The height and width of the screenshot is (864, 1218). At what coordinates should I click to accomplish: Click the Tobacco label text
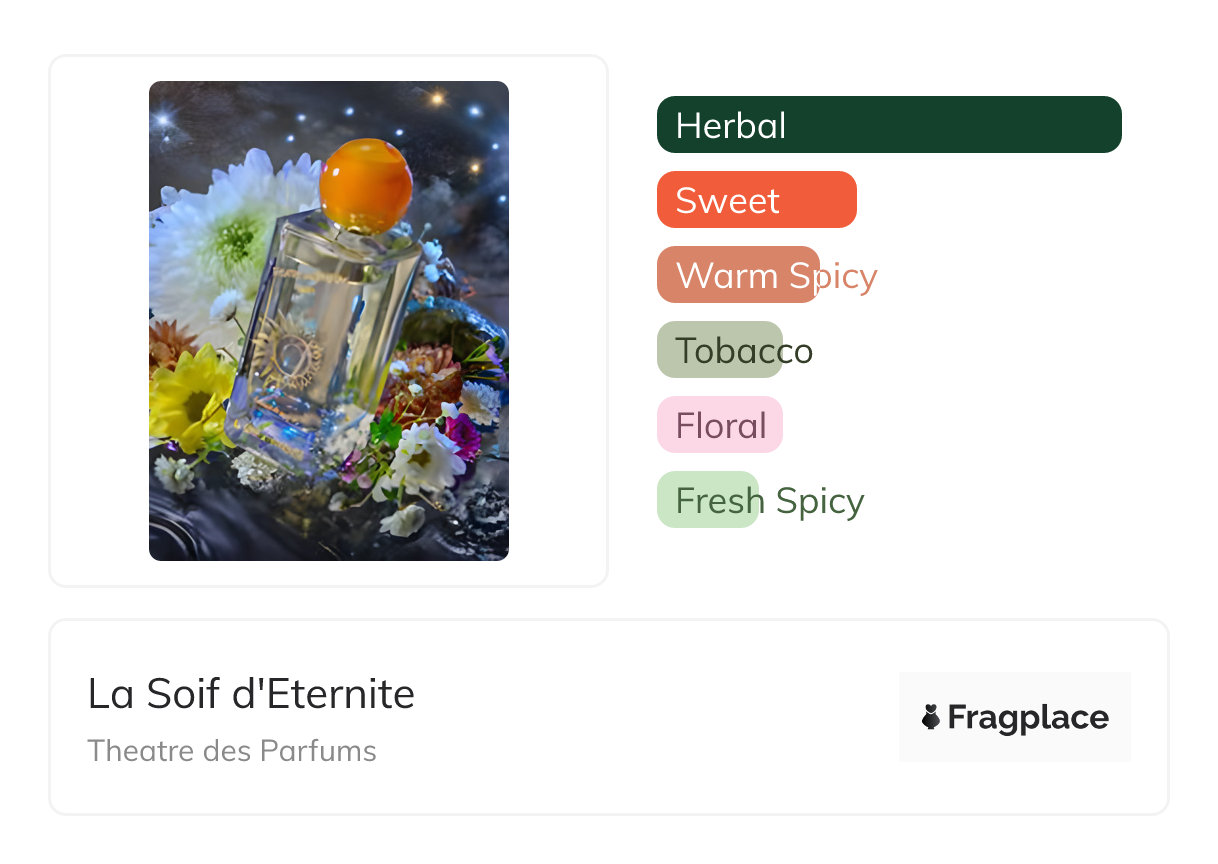tap(744, 351)
